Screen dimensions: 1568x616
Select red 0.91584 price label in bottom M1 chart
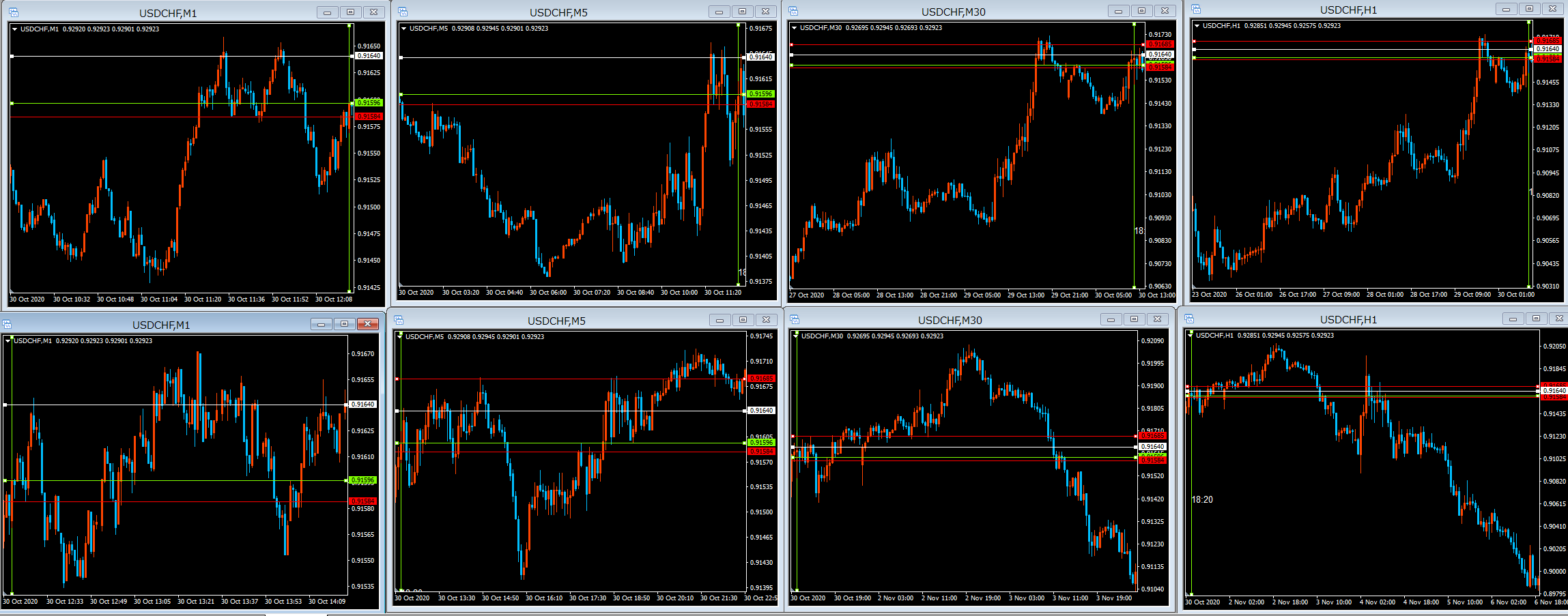(x=362, y=501)
